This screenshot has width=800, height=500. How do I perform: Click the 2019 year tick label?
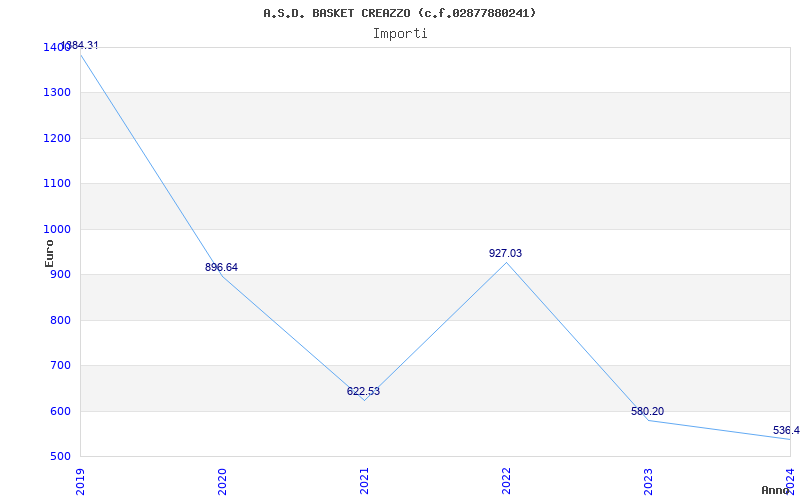80,481
